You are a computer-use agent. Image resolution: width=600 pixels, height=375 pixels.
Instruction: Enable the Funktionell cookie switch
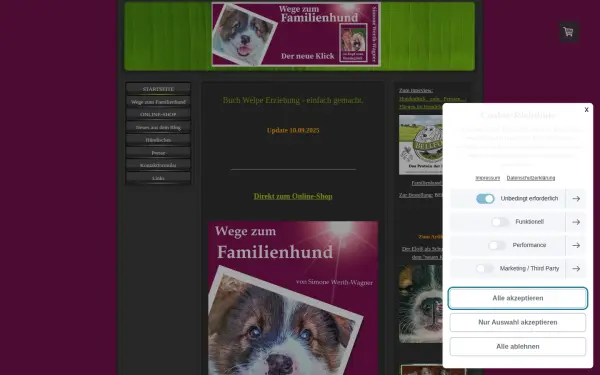coord(500,222)
